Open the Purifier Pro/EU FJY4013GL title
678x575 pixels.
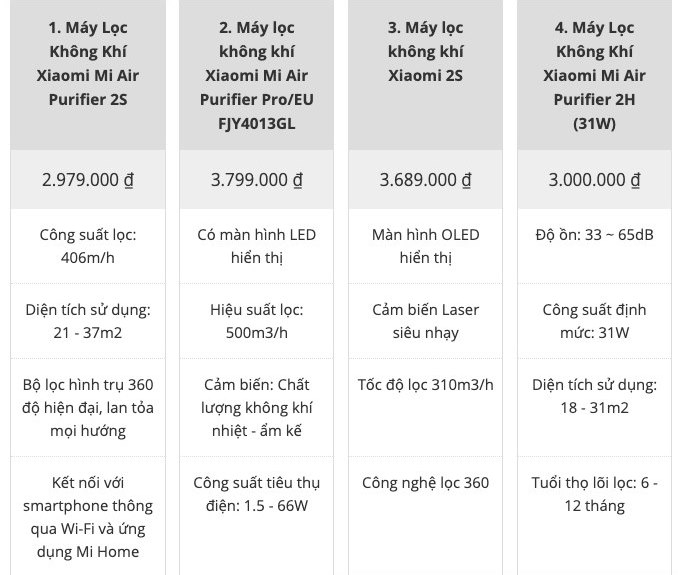[x=256, y=76]
